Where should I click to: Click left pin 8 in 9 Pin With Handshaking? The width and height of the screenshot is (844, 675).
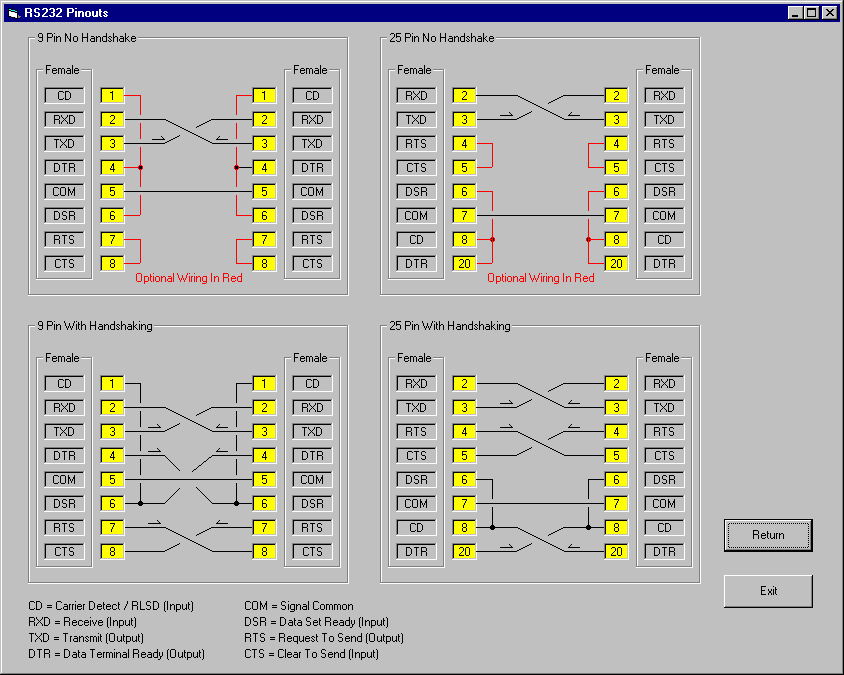point(113,552)
